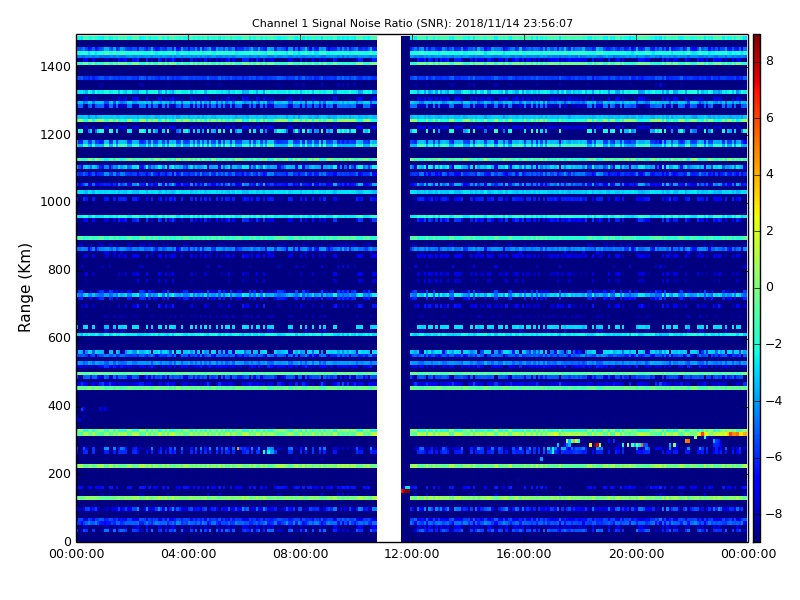
Task: Click the 400 range tick label
Action: [x=59, y=406]
